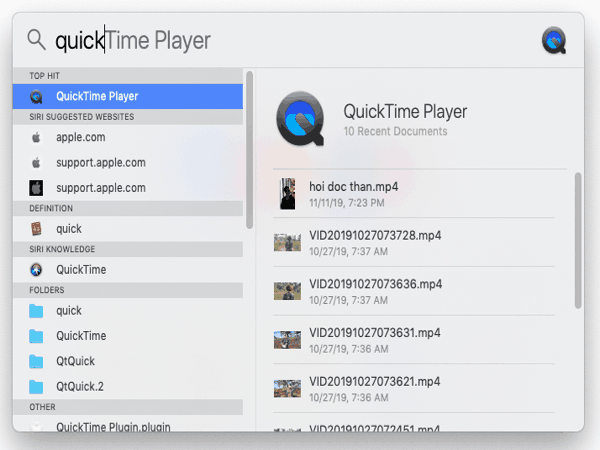The width and height of the screenshot is (600, 450).
Task: Open VID20191027073631.mp4 file name
Action: pyautogui.click(x=375, y=333)
